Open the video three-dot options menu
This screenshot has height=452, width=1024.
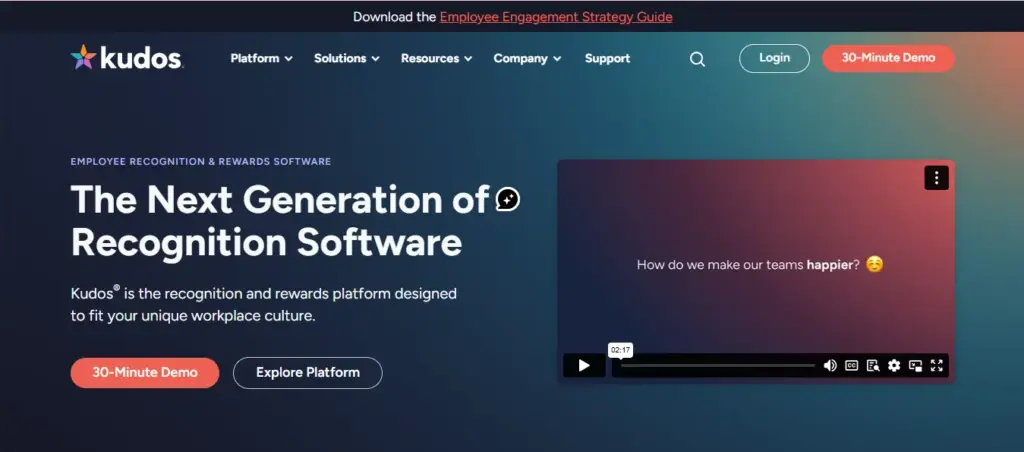(x=936, y=178)
